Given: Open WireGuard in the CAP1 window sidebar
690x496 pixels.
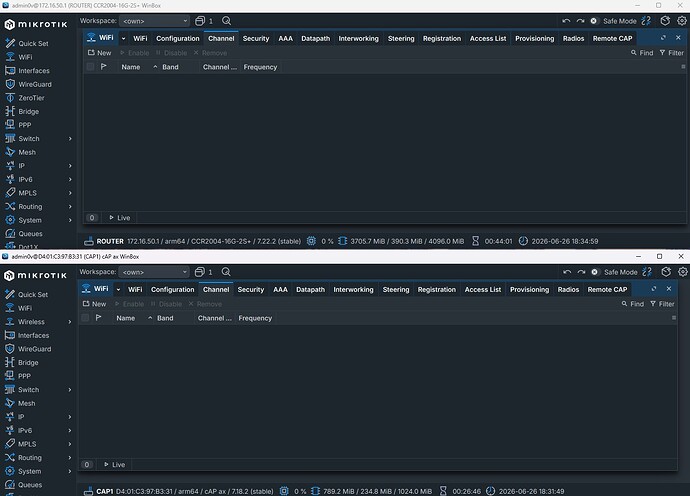Looking at the screenshot, I should (x=28, y=349).
